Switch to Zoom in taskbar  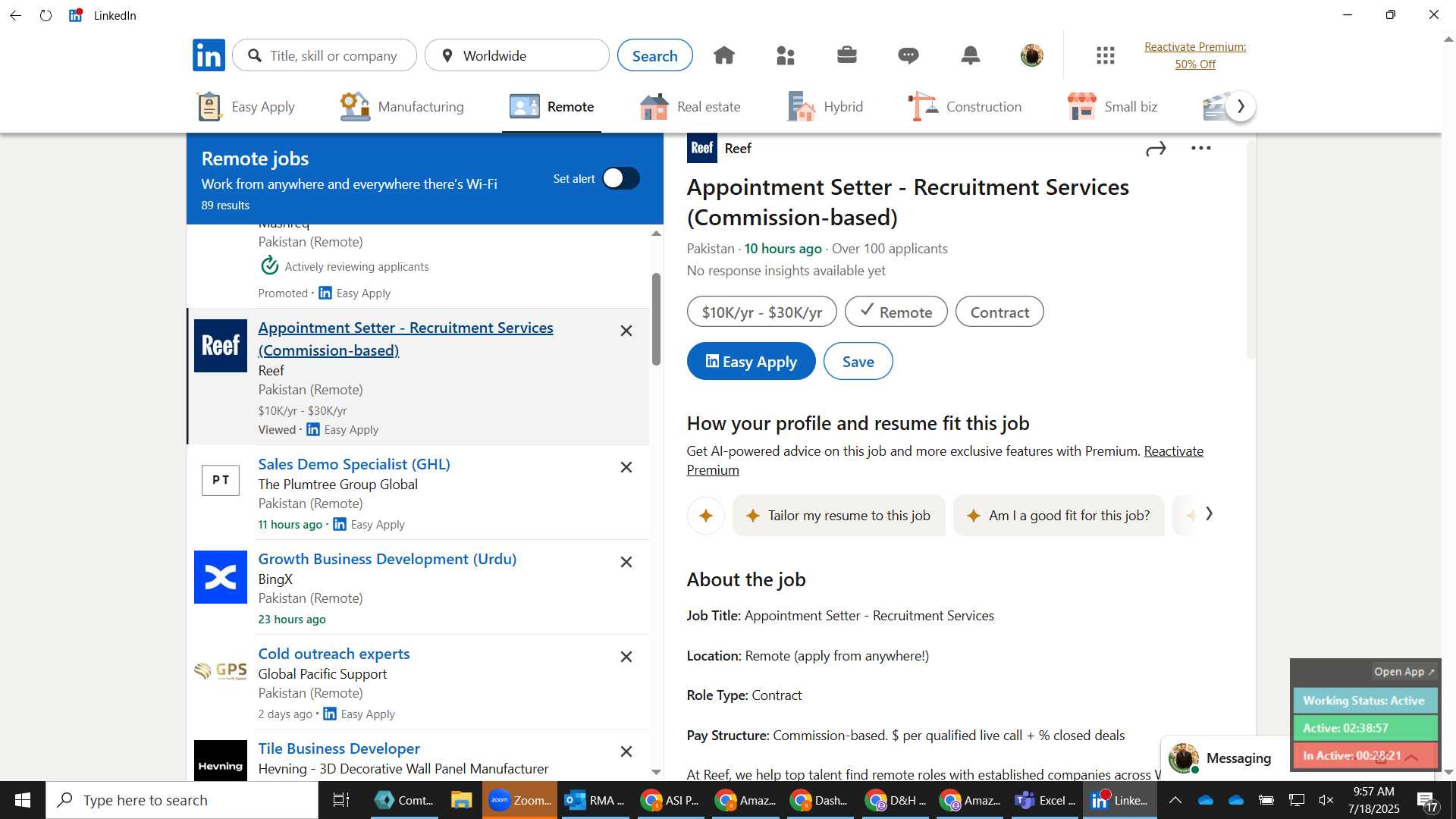tap(519, 800)
